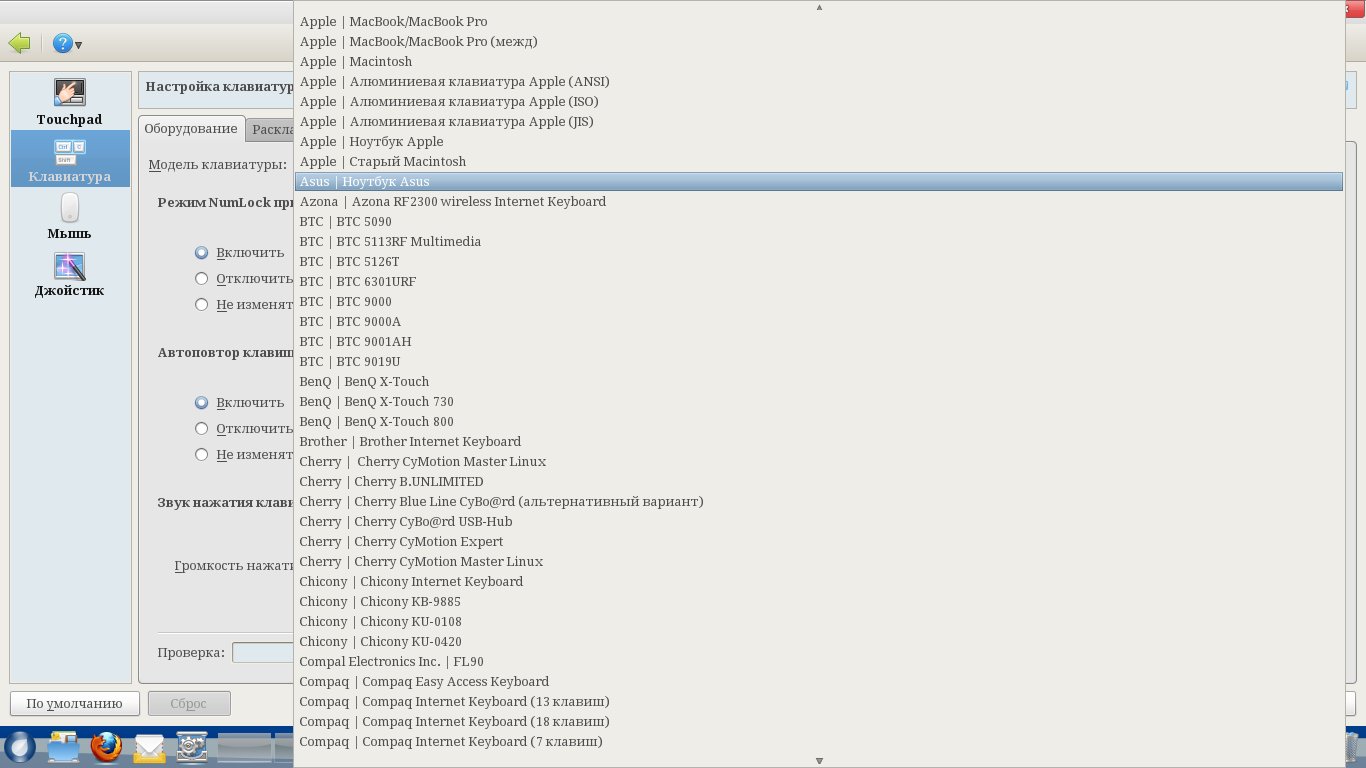The width and height of the screenshot is (1366, 768).
Task: Choose 'BenQ | BenQ X-Touch 800'
Action: [x=819, y=422]
